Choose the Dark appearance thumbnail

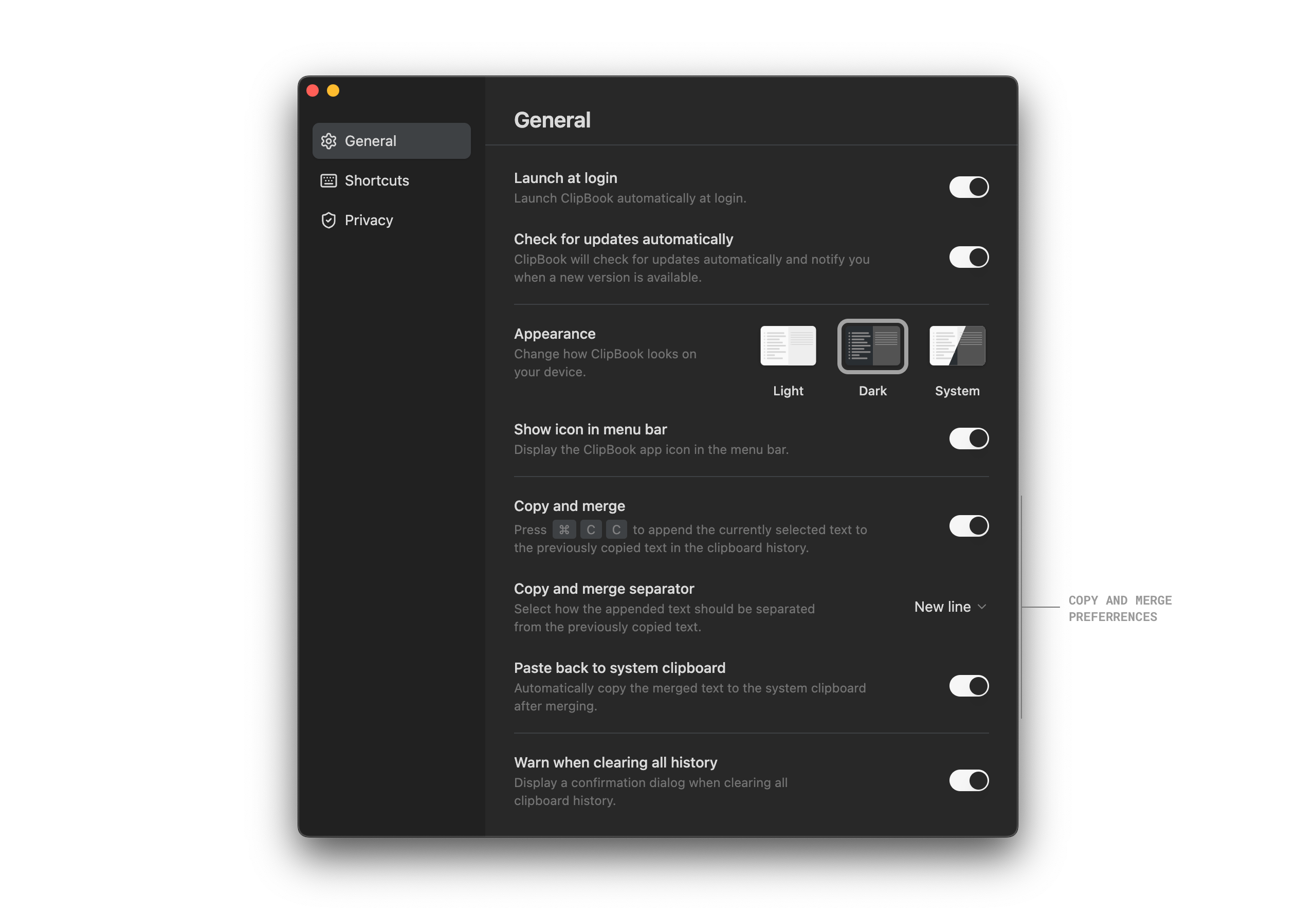[x=872, y=346]
